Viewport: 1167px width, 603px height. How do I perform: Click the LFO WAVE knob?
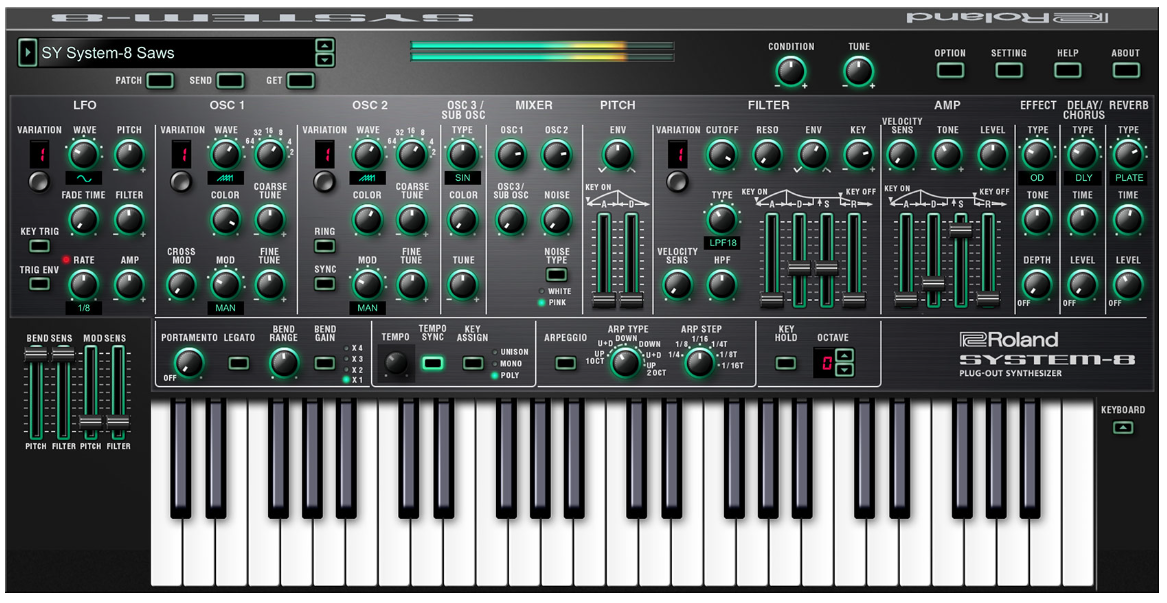pos(84,155)
